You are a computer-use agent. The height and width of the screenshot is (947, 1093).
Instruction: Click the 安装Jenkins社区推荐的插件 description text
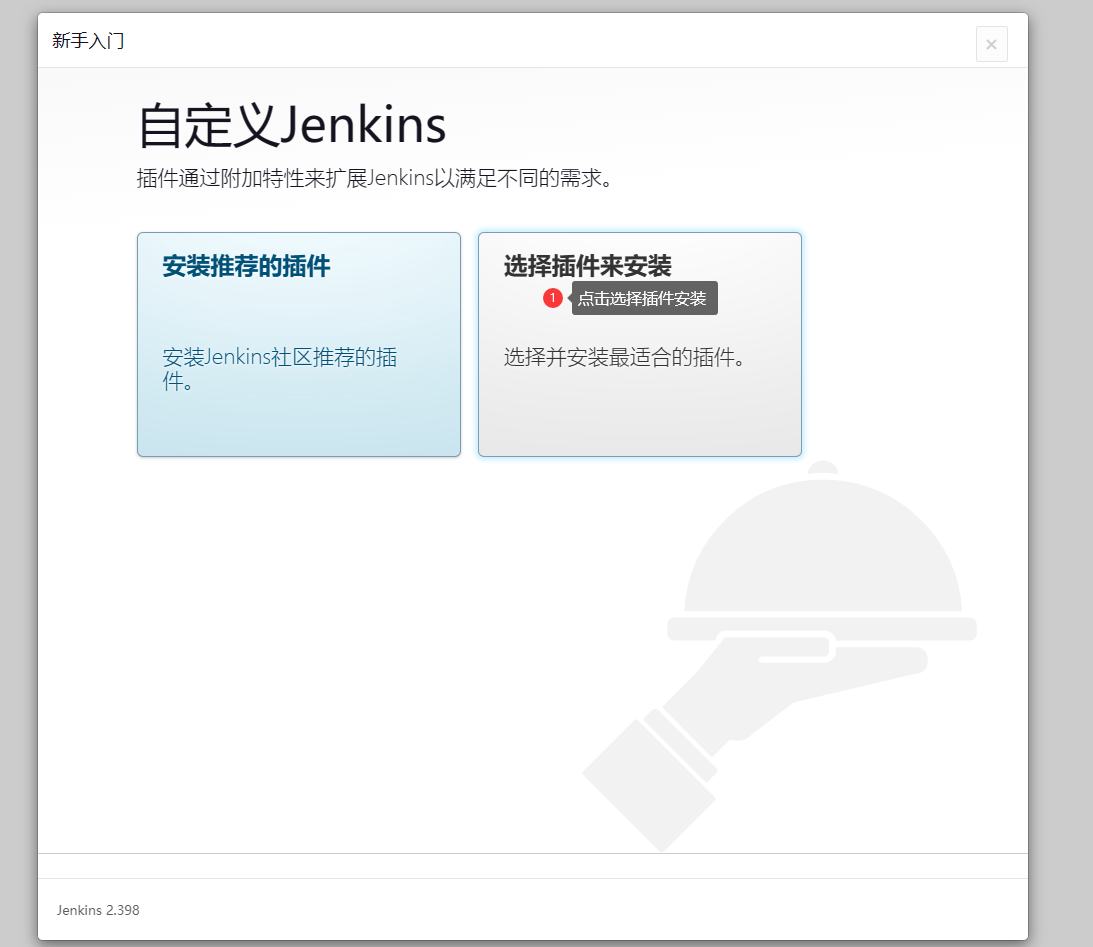pos(280,369)
